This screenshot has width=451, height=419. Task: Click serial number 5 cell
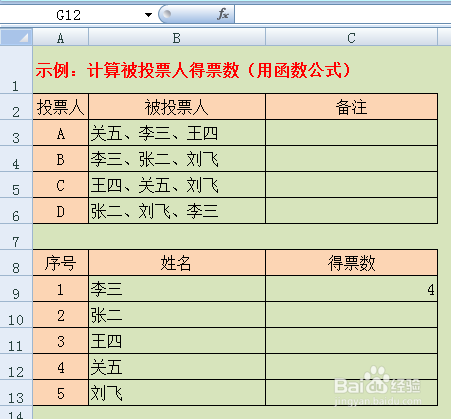[60, 393]
